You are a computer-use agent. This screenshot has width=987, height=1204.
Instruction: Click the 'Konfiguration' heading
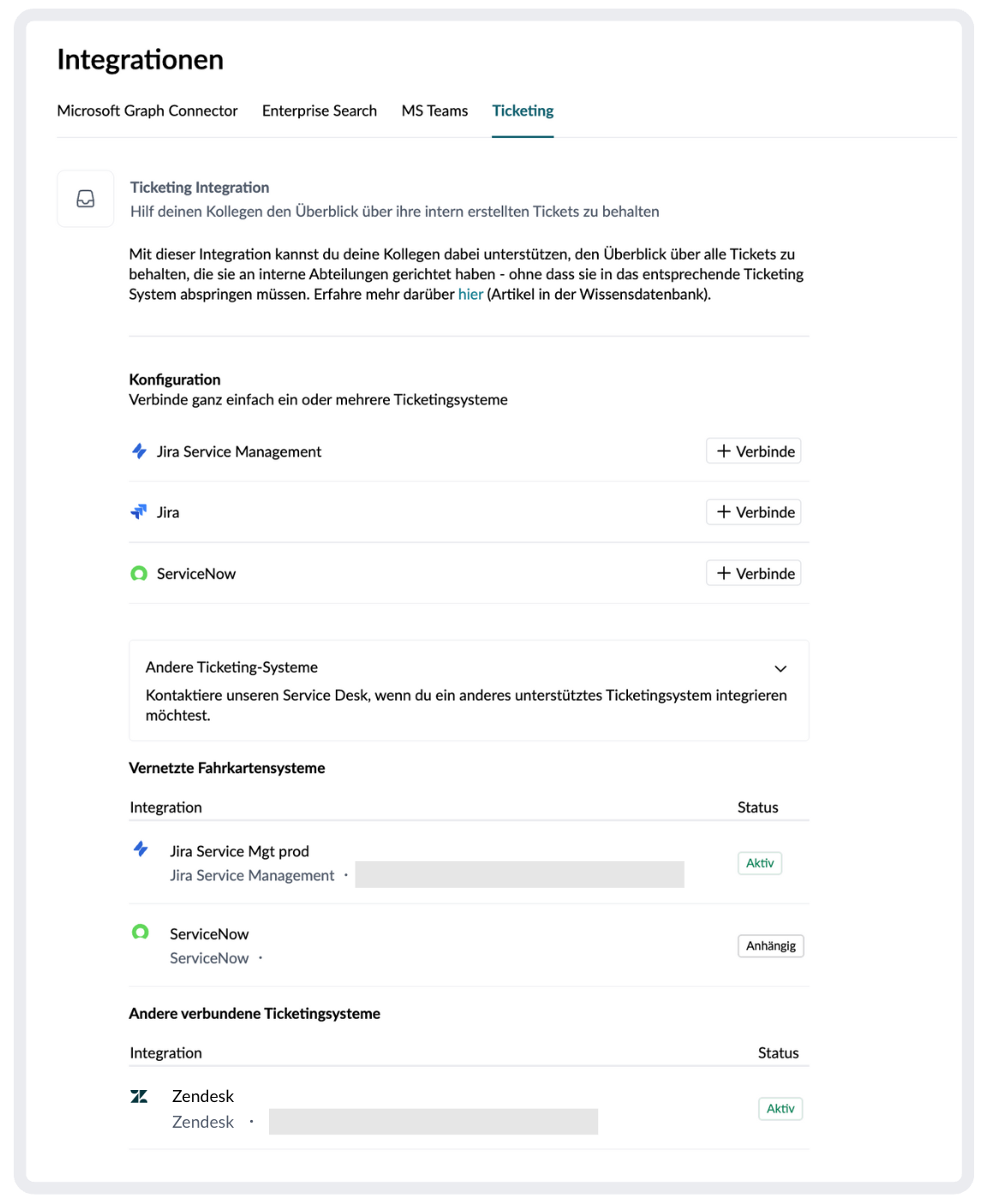[175, 379]
